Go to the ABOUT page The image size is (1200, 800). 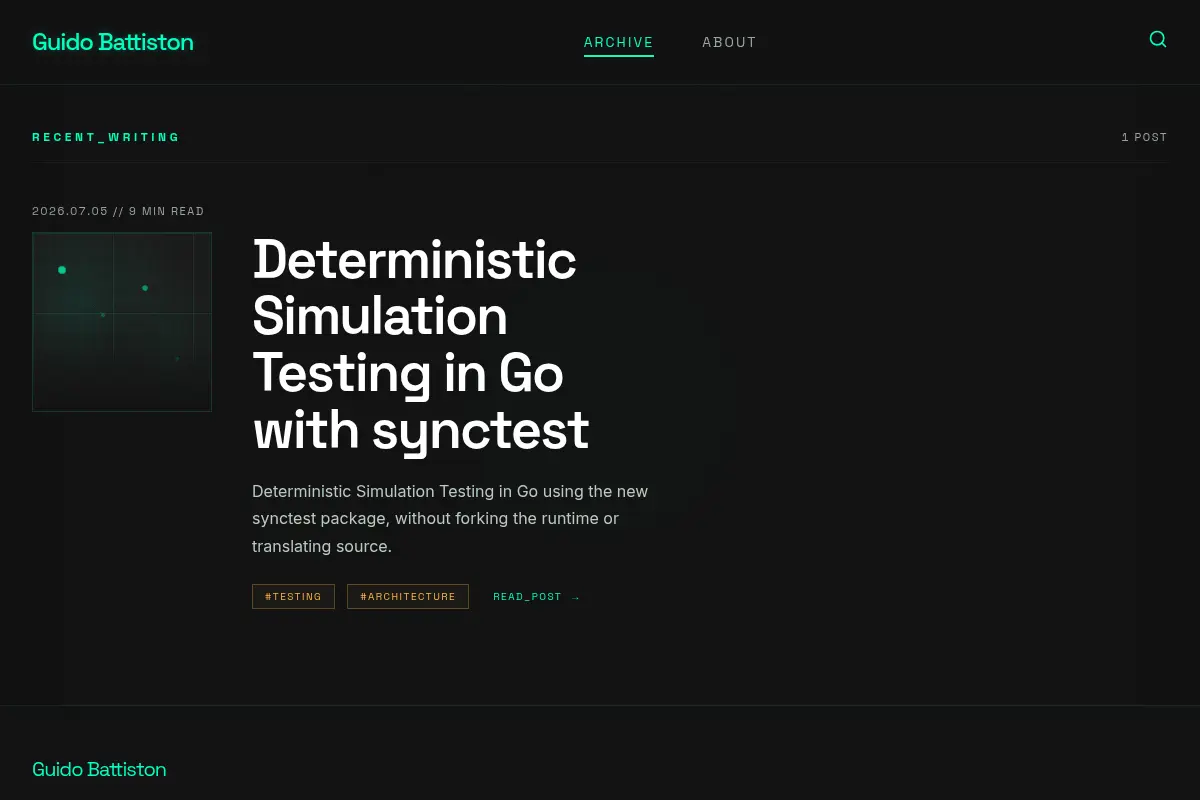pyautogui.click(x=729, y=42)
